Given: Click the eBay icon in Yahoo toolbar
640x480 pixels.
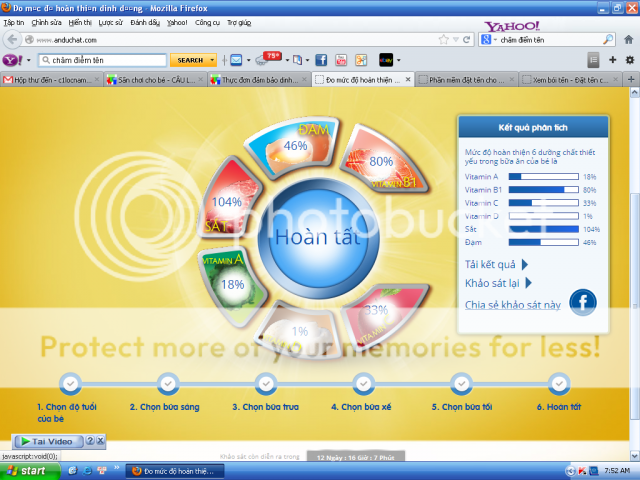Looking at the screenshot, I should pyautogui.click(x=385, y=60).
